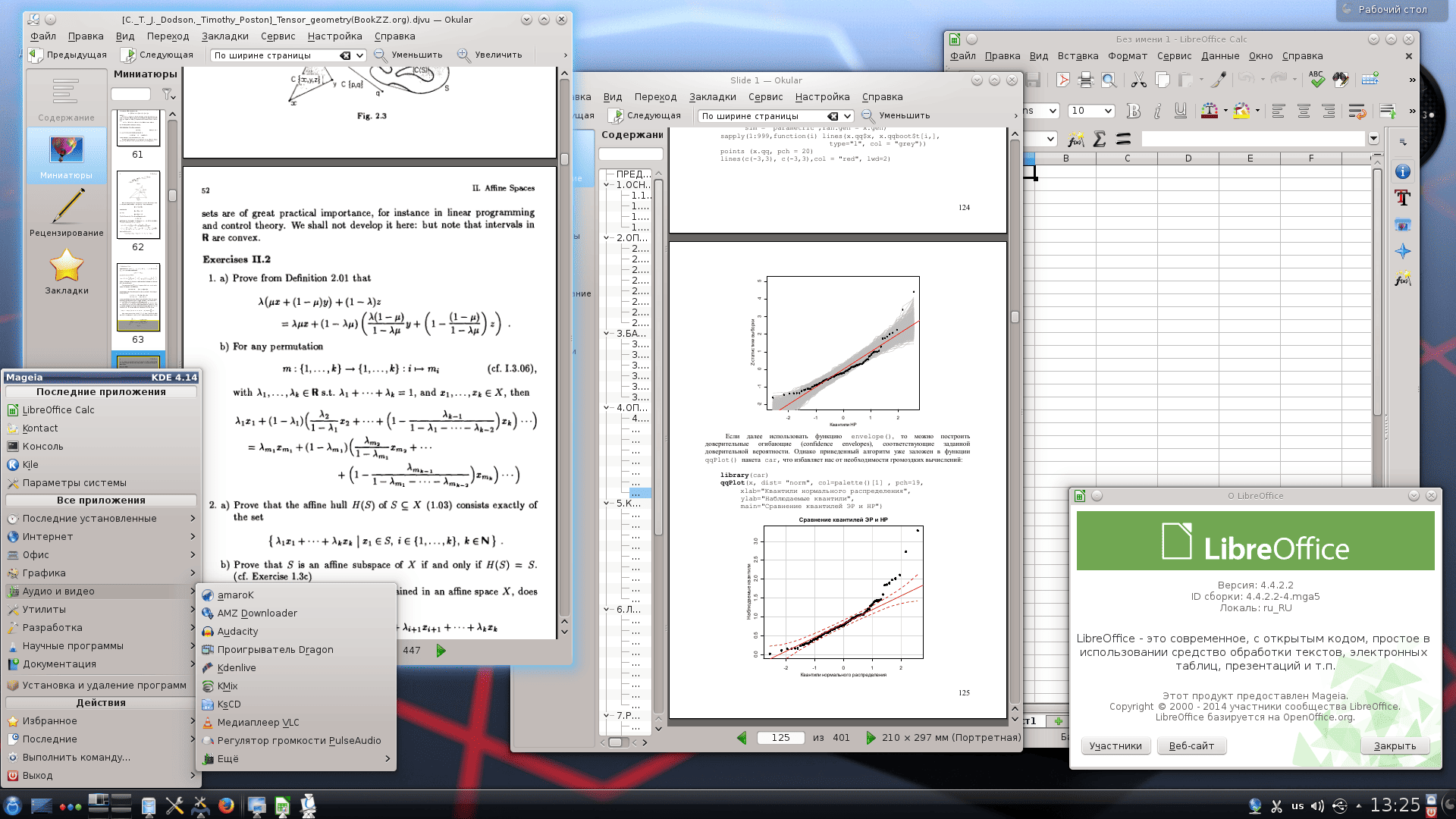Open Functions panel at the bottom of Calc sidebar
The height and width of the screenshot is (819, 1456).
(1403, 279)
